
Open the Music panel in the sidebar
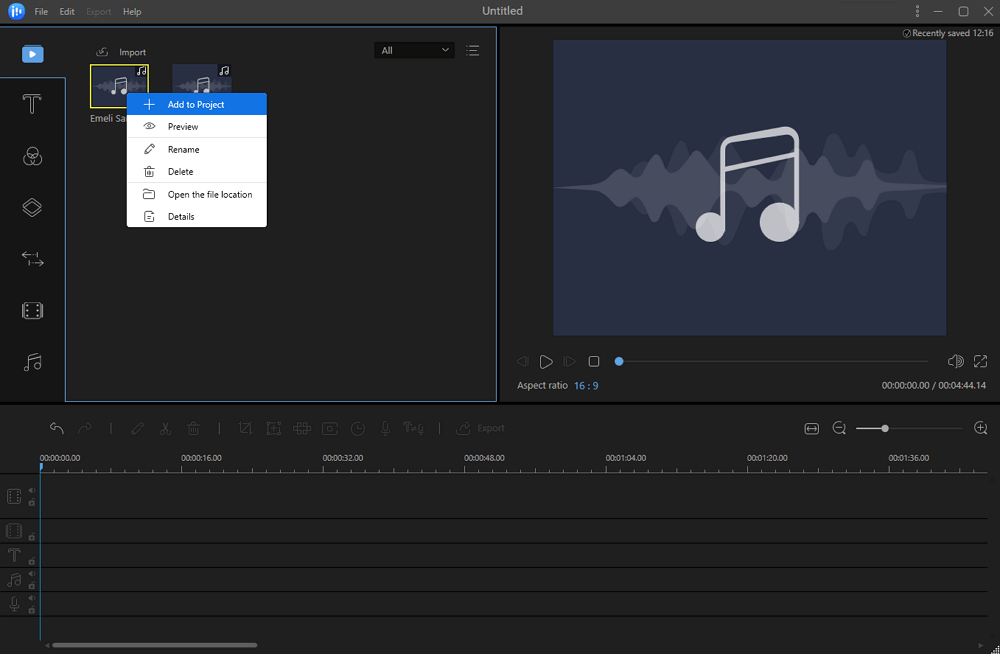(x=32, y=362)
